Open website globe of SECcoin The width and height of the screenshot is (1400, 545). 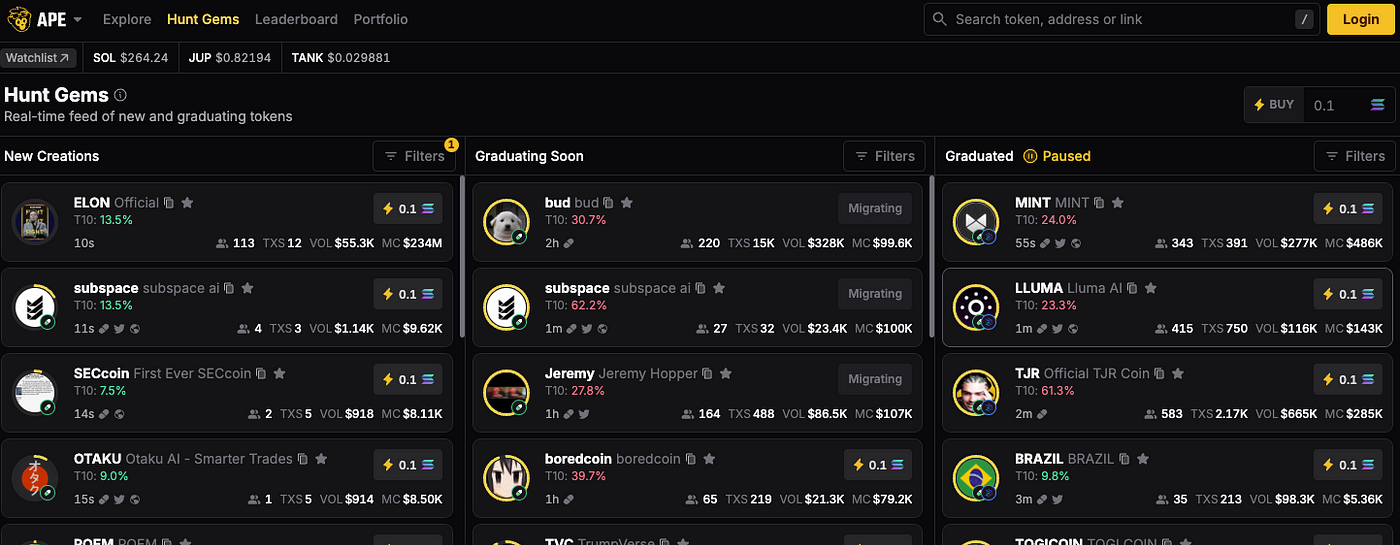[x=120, y=413]
